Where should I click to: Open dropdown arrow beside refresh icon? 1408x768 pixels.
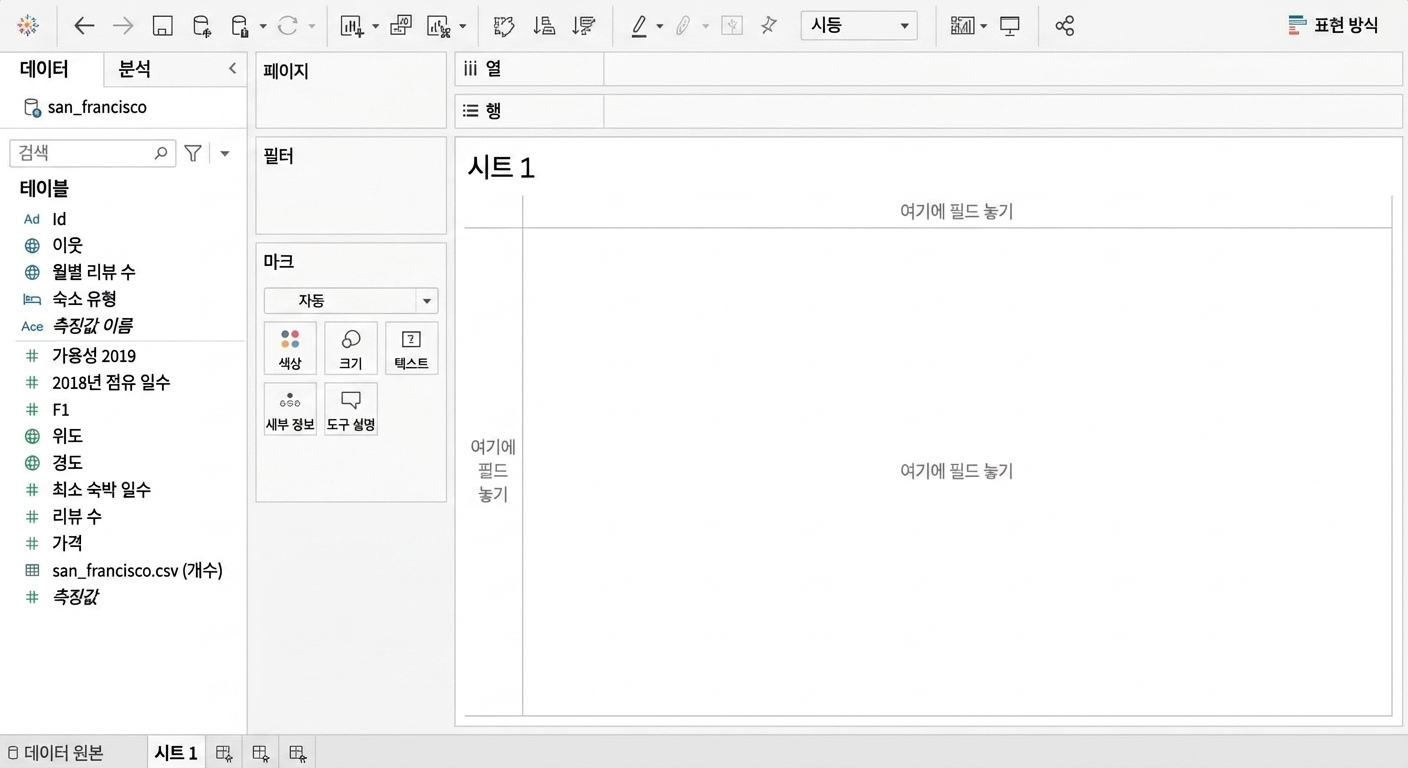pos(312,27)
